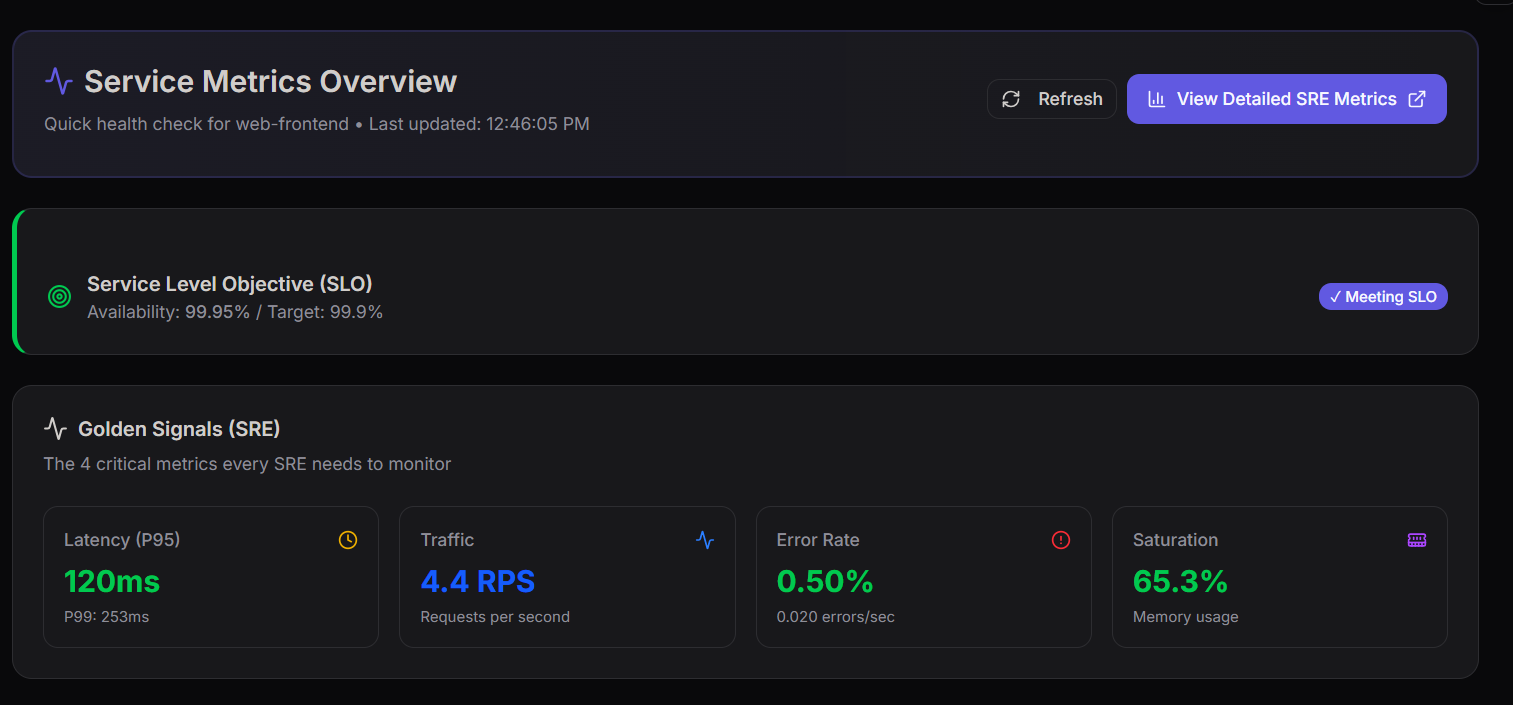Select the 120ms latency value
Viewport: 1513px width, 705px height.
tap(112, 581)
